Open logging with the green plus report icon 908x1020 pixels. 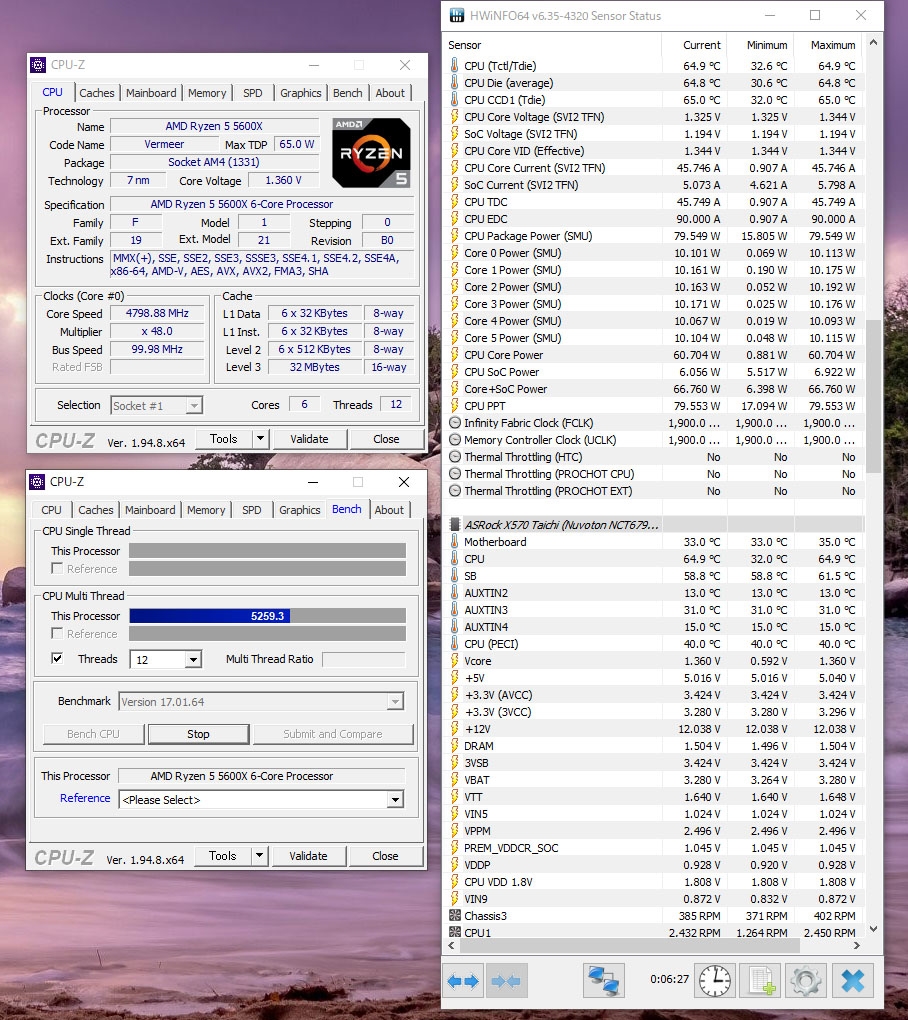pos(761,981)
